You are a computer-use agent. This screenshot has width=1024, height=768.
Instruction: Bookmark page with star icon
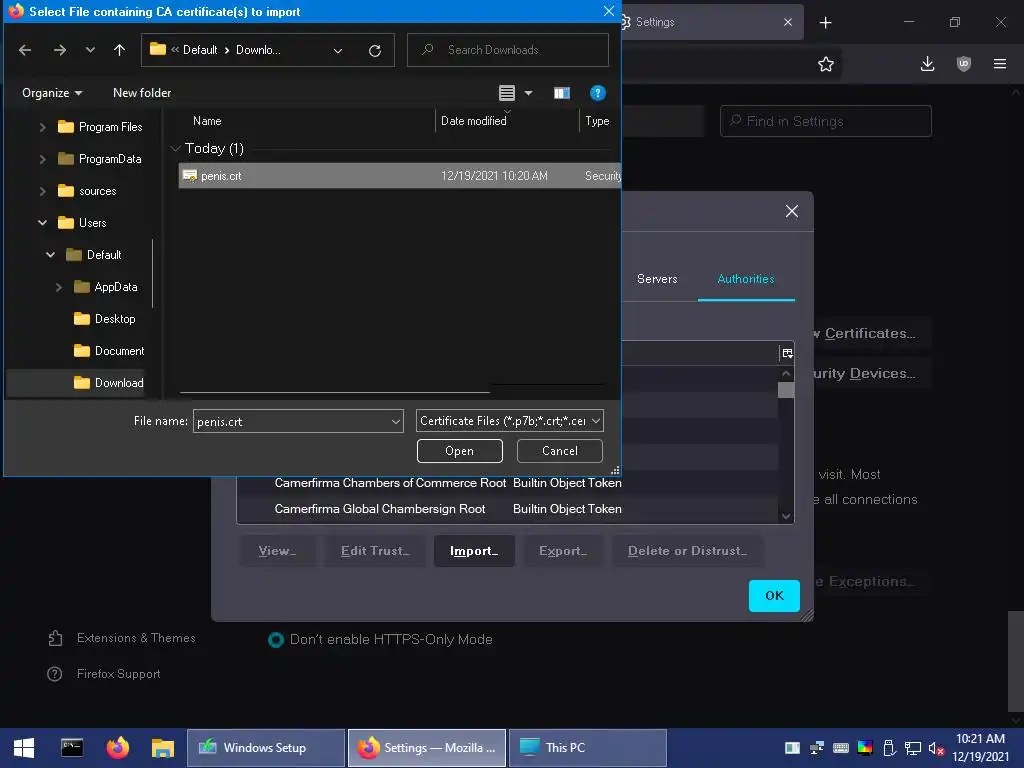[825, 64]
